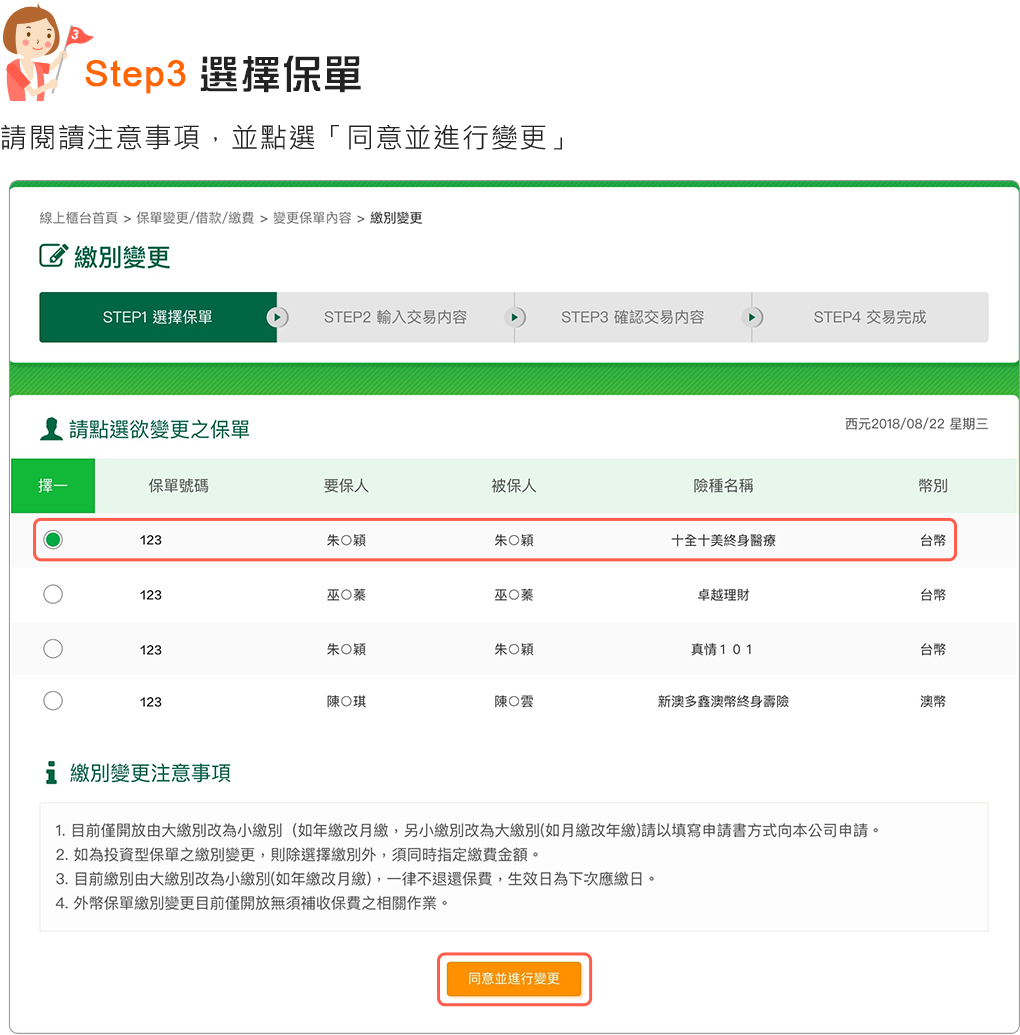Go to 保單變更/借款/繳費 breadcrumb link
This screenshot has height=1035, width=1020.
[195, 218]
